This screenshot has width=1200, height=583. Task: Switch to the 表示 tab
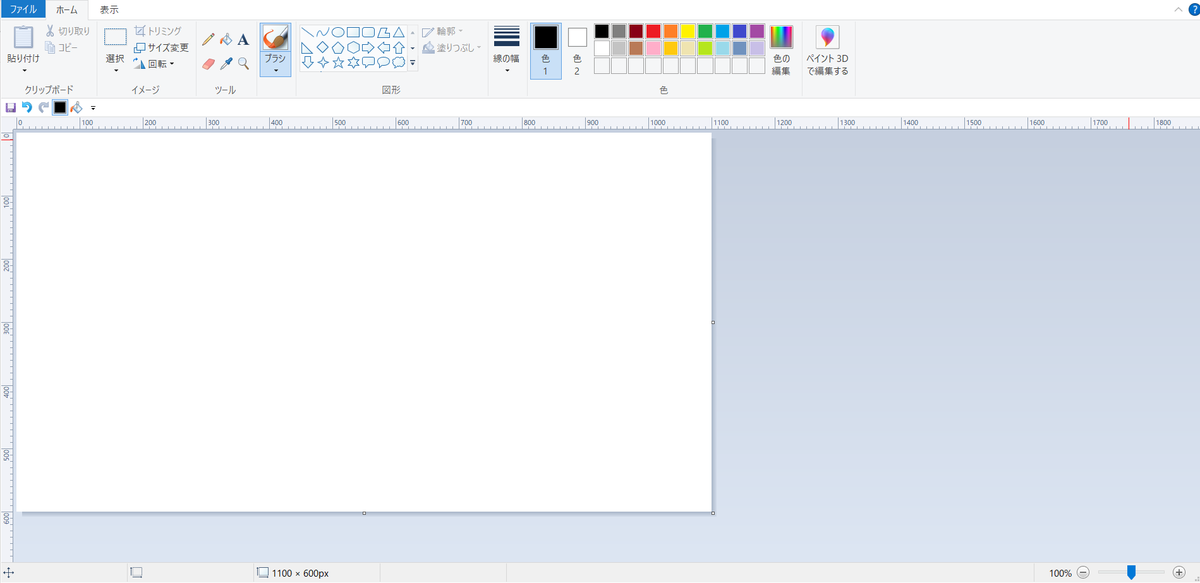(109, 9)
